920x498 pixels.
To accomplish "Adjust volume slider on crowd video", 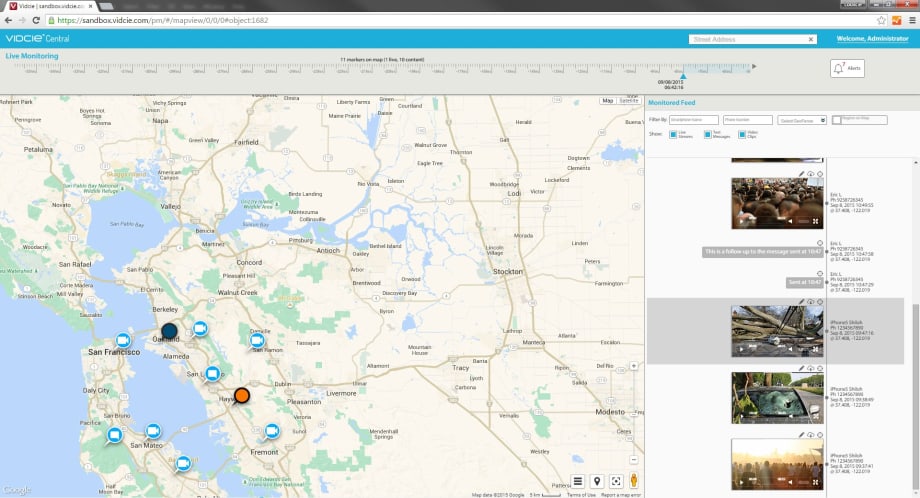I will coord(803,221).
